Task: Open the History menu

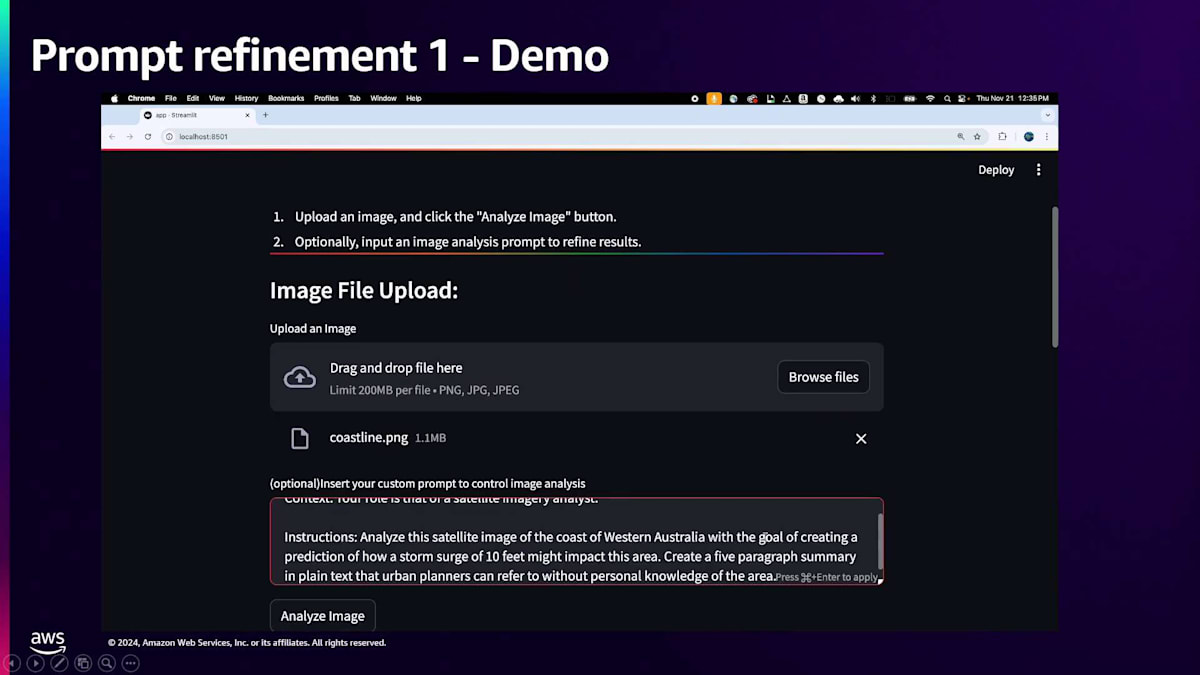Action: [246, 98]
